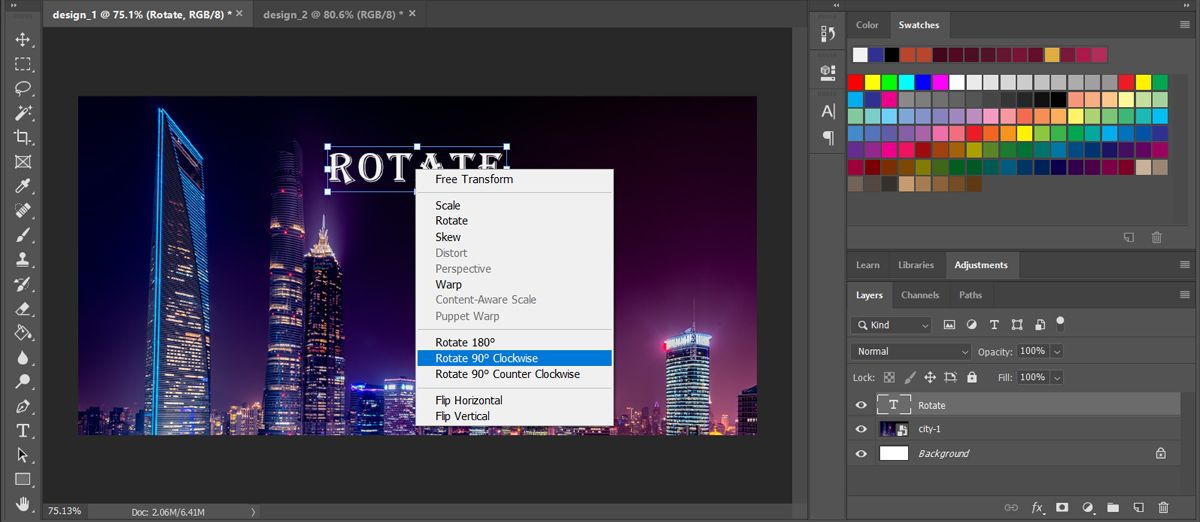Viewport: 1200px width, 522px height.
Task: Lock transparent pixels
Action: [889, 377]
